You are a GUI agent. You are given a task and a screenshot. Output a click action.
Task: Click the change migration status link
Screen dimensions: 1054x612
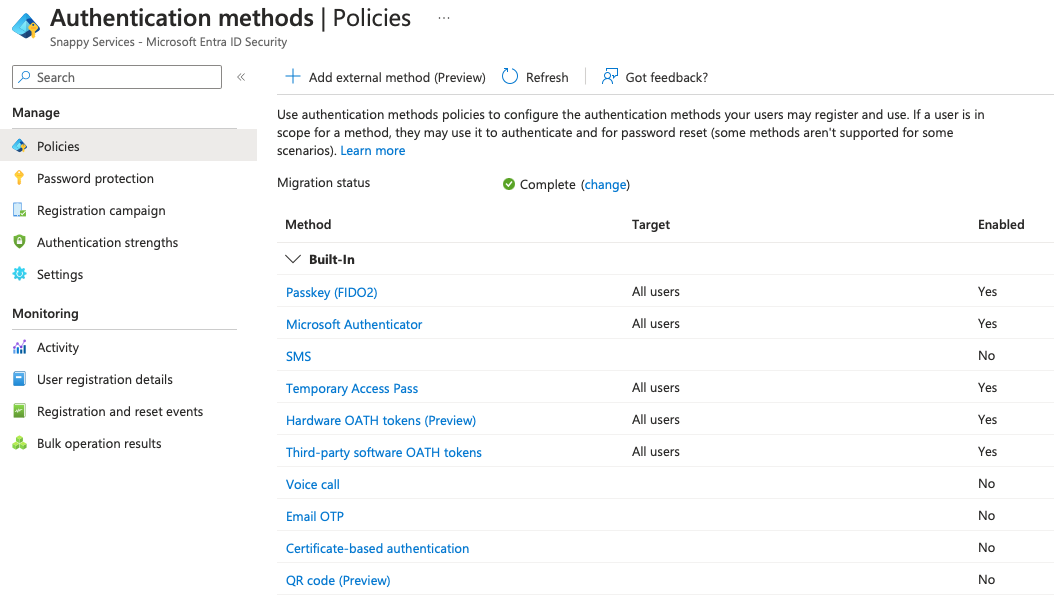click(605, 184)
